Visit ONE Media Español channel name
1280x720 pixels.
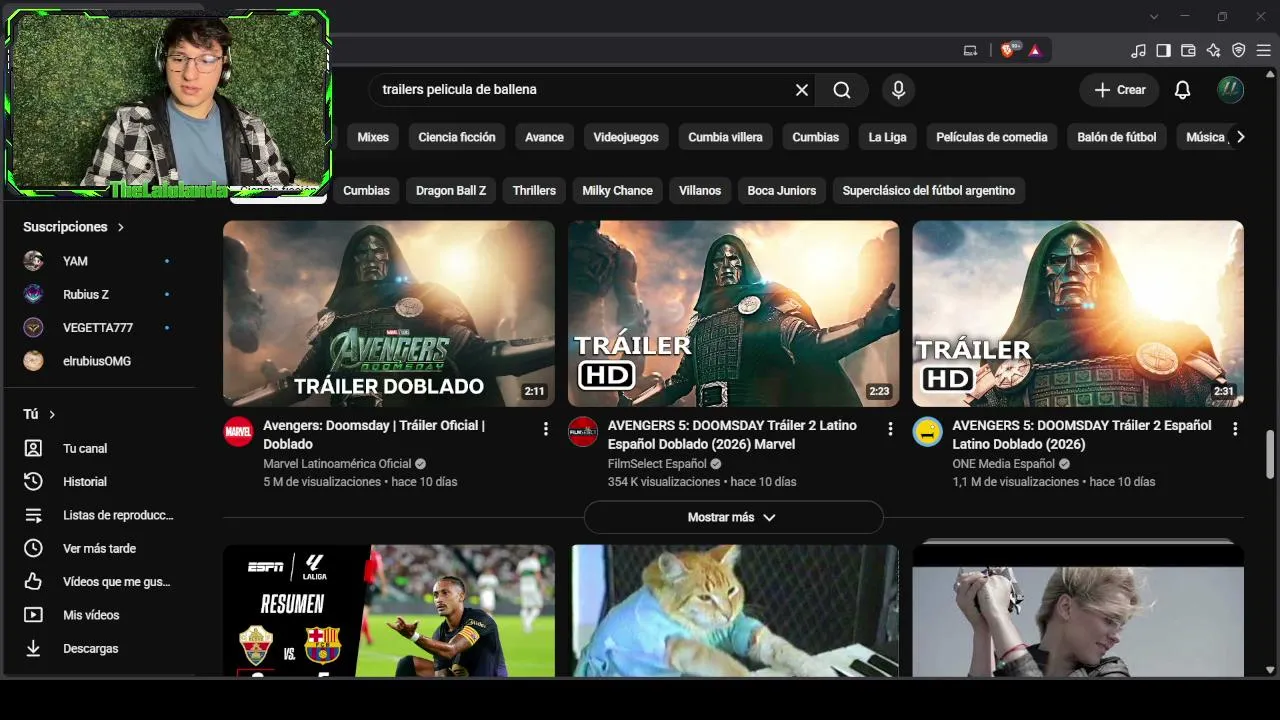(x=1003, y=464)
